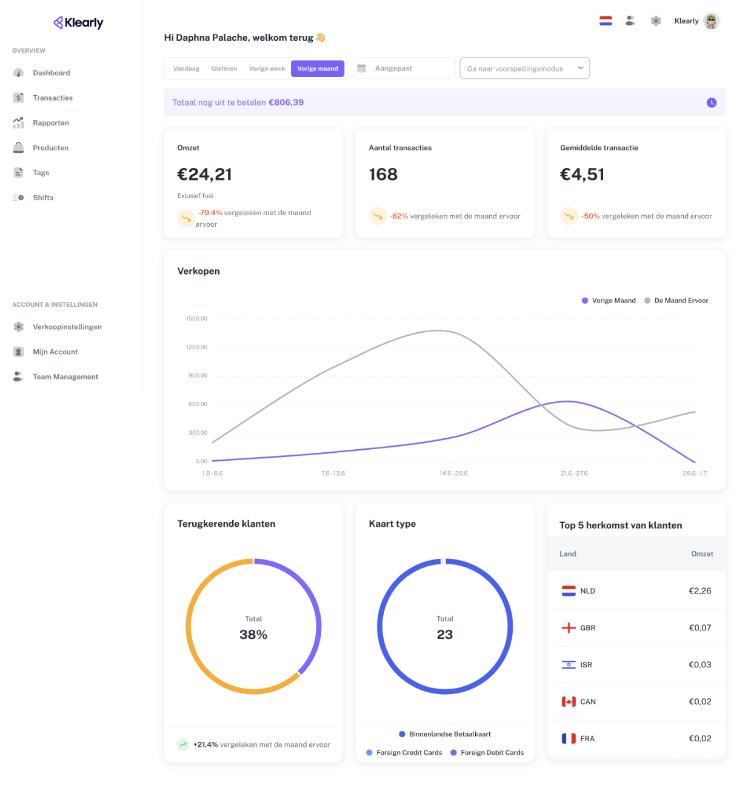Click the Tags icon in sidebar
Image resolution: width=738 pixels, height=786 pixels.
[18, 172]
